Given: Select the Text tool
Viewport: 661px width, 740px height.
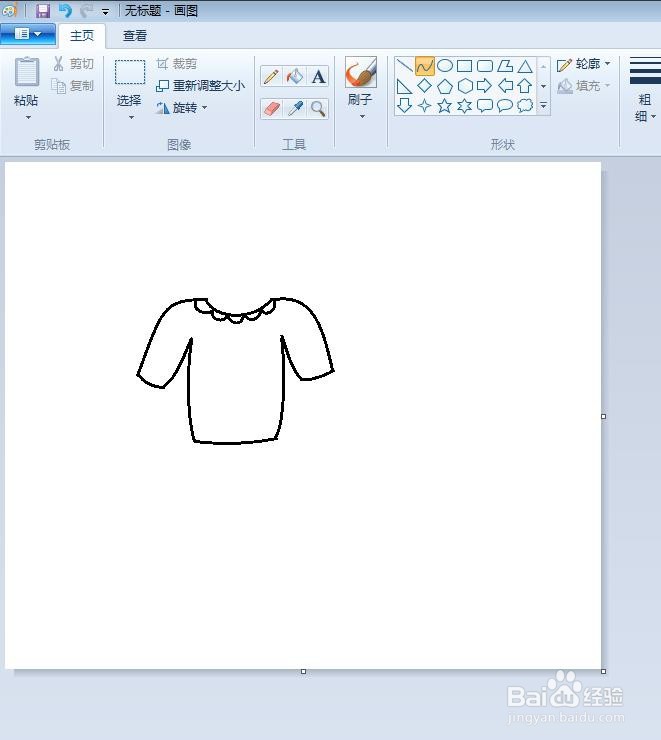Looking at the screenshot, I should pos(318,76).
